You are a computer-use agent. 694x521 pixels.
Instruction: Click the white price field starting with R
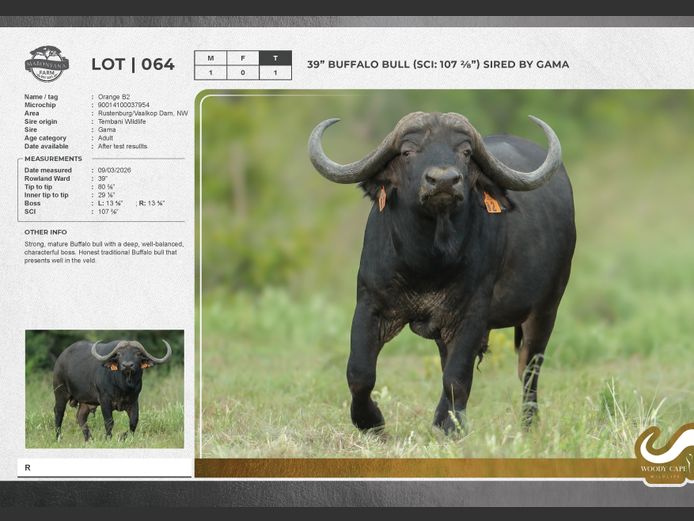[104, 467]
